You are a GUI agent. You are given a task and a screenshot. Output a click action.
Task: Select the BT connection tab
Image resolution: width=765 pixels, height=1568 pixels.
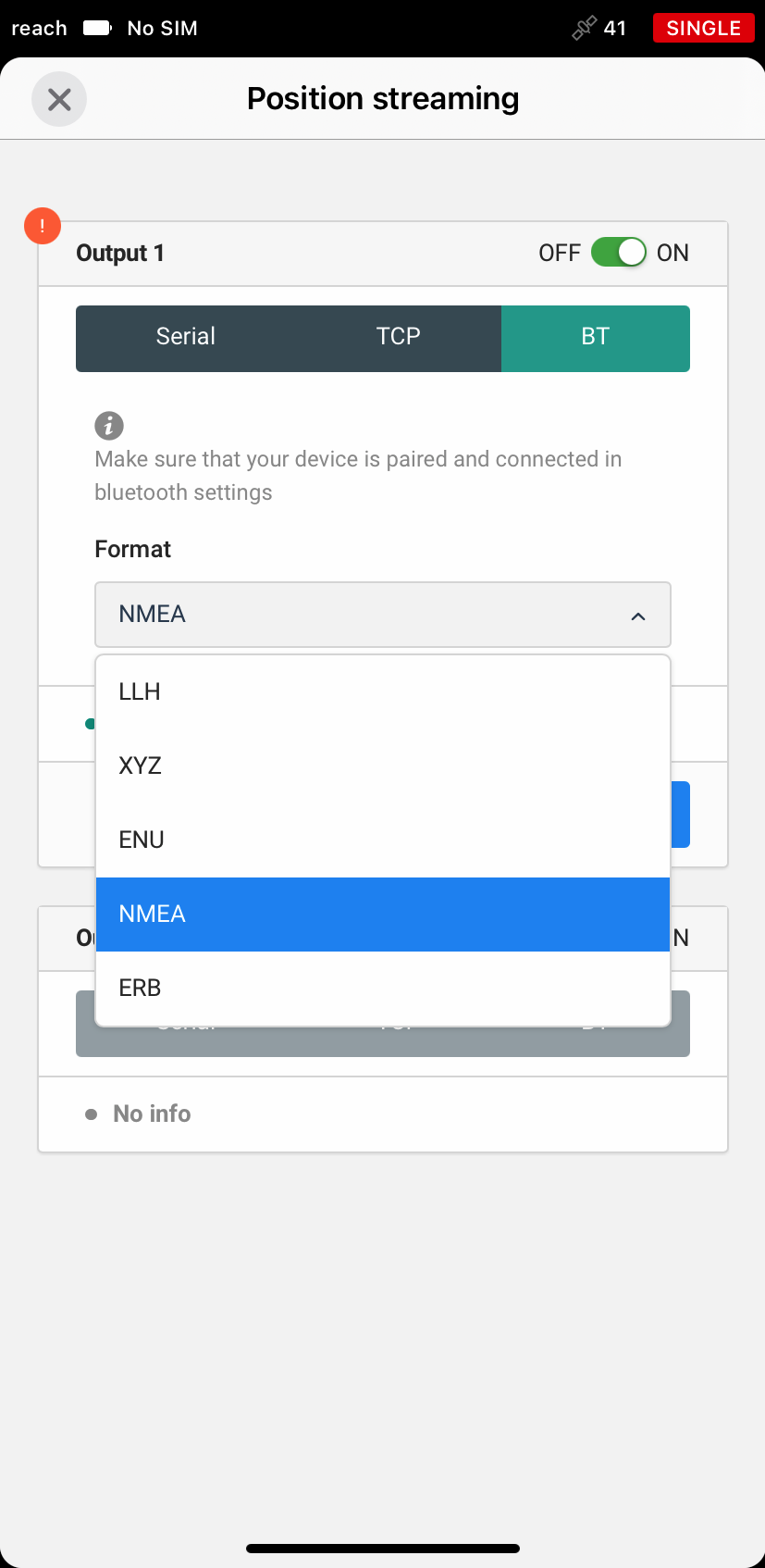(596, 339)
